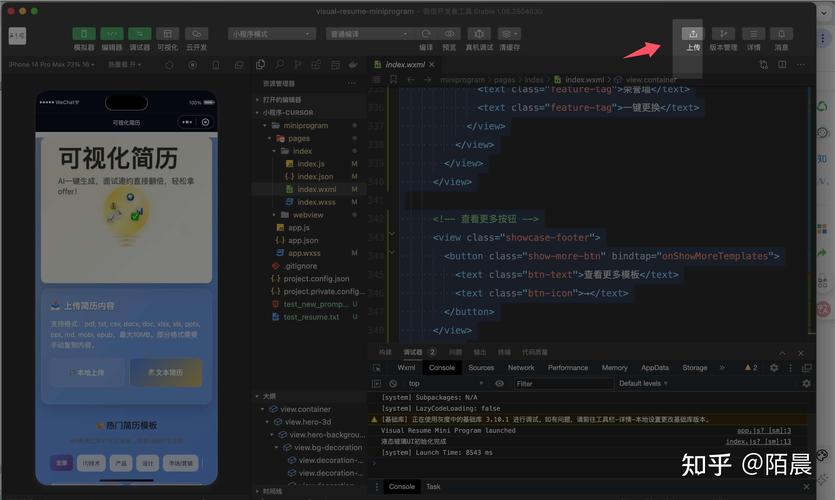Select the 代码质量 panel tab
The width and height of the screenshot is (835, 500).
(534, 352)
